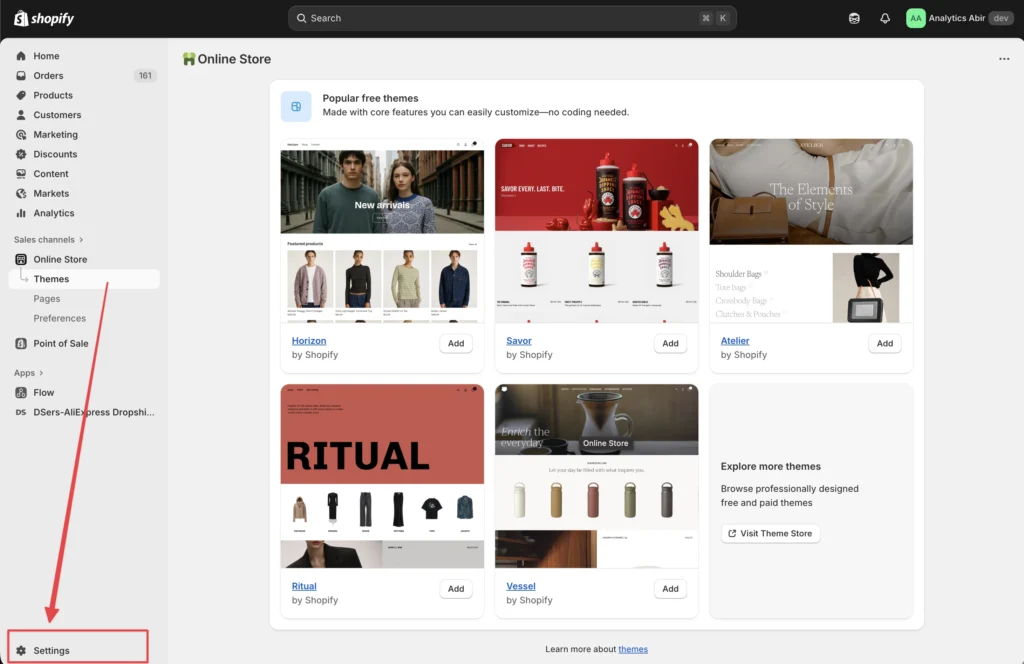The image size is (1024, 664).
Task: Expand the Sales channels section
Action: 48,240
